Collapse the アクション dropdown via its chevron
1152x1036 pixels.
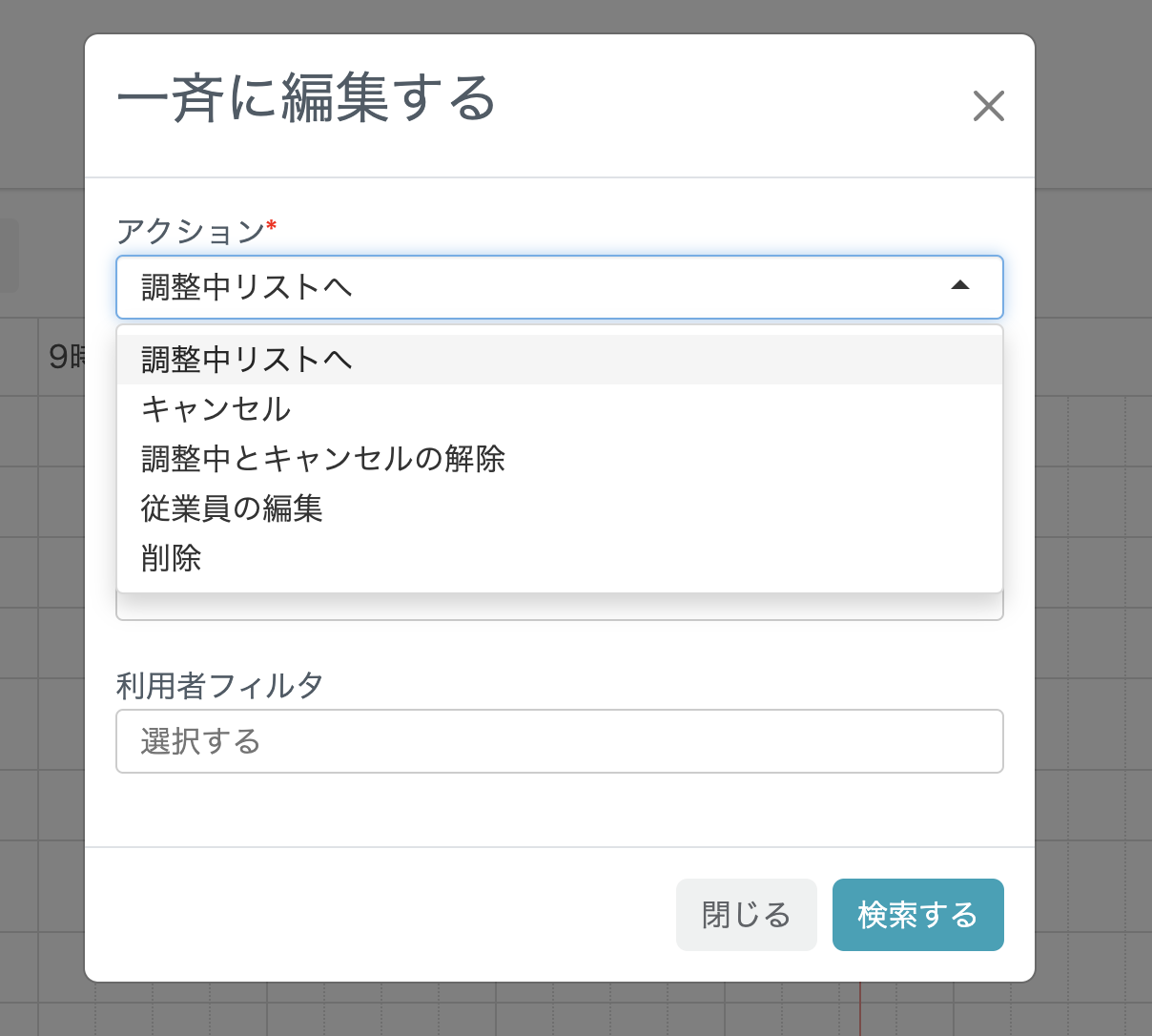click(959, 285)
